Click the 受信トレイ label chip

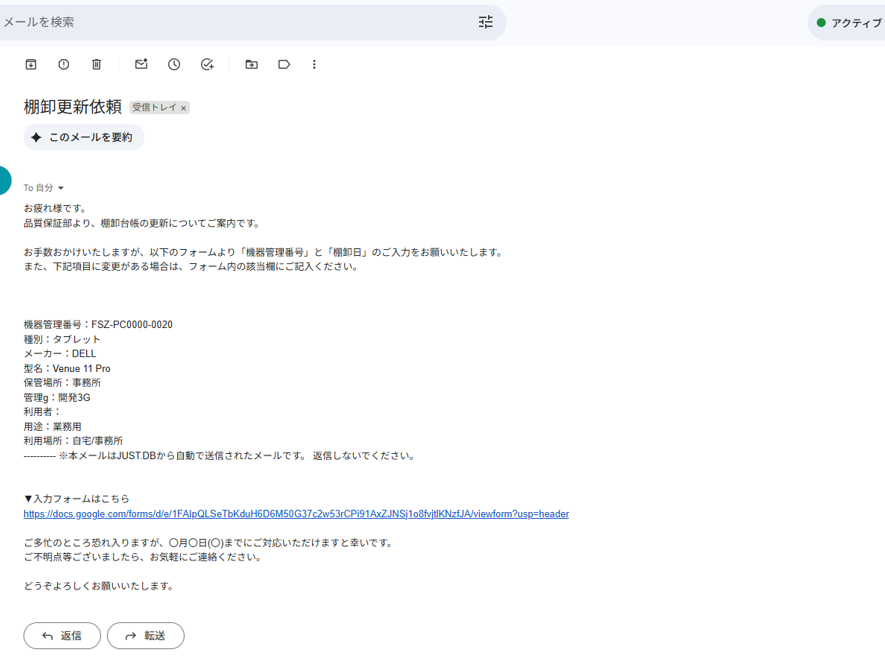coord(154,108)
